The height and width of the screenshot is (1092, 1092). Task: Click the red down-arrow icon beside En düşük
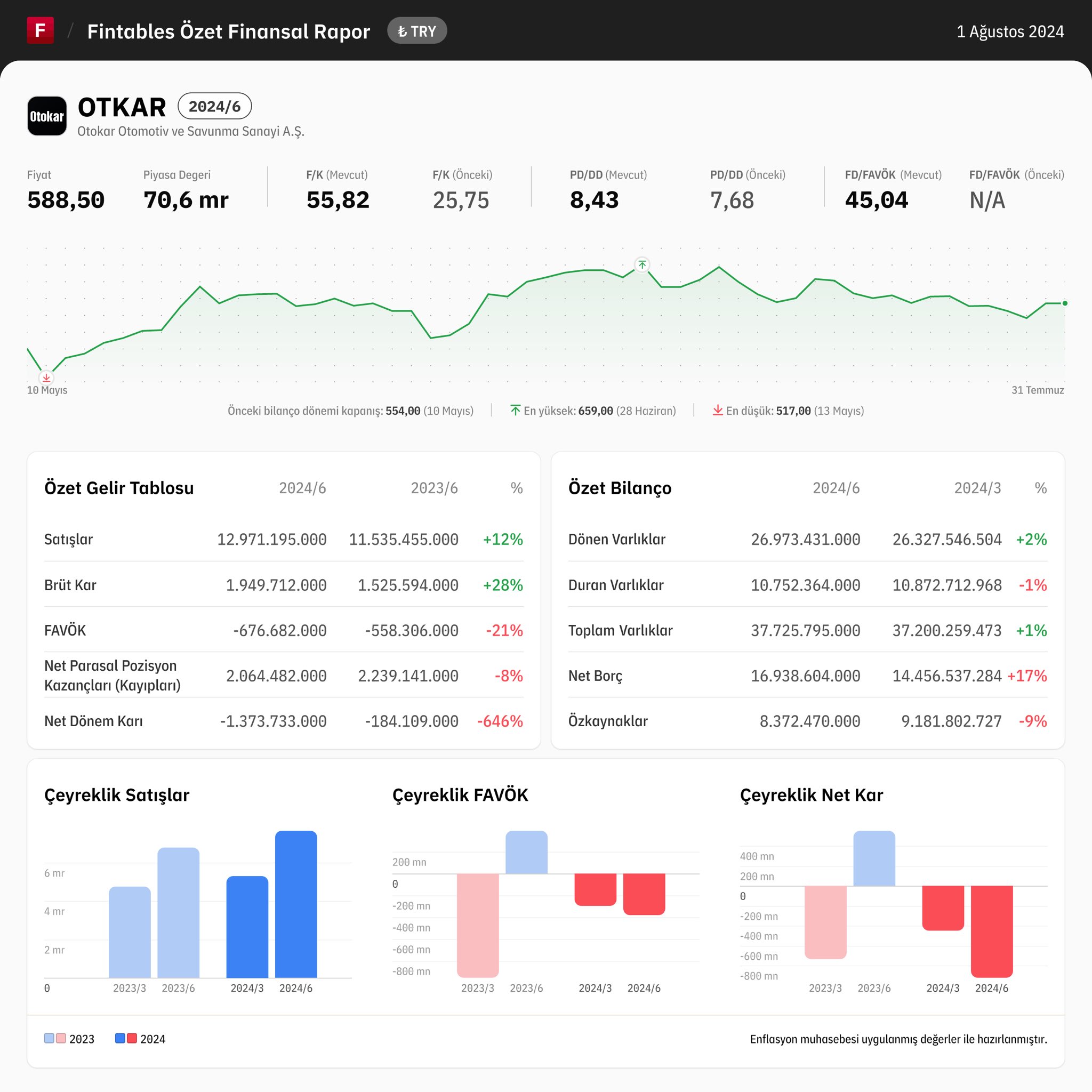point(717,411)
